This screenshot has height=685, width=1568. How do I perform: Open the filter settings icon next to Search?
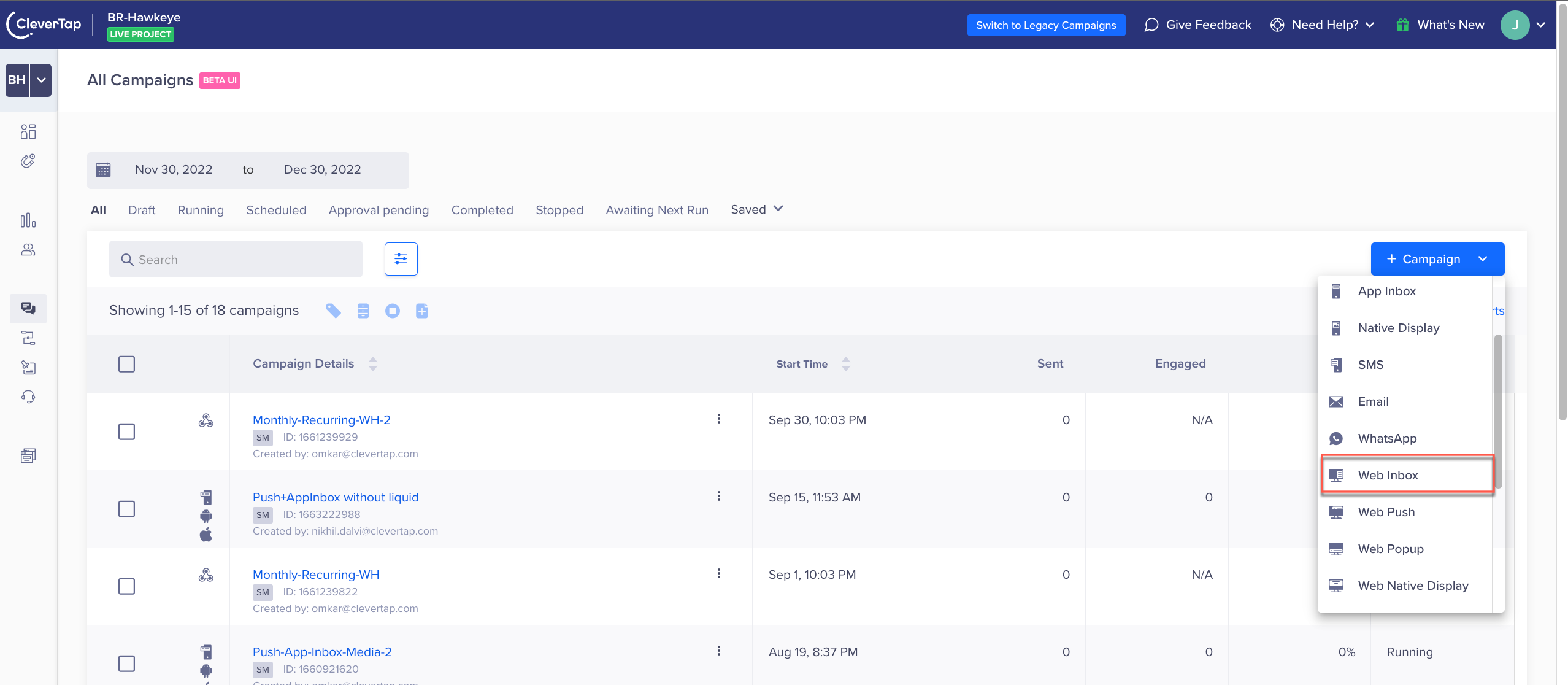[x=401, y=259]
